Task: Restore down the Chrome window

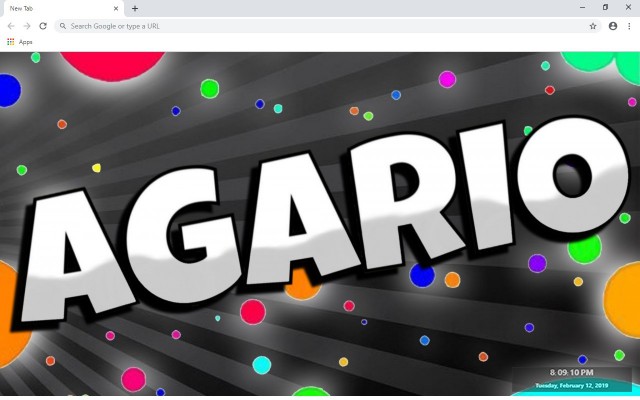Action: tap(605, 7)
